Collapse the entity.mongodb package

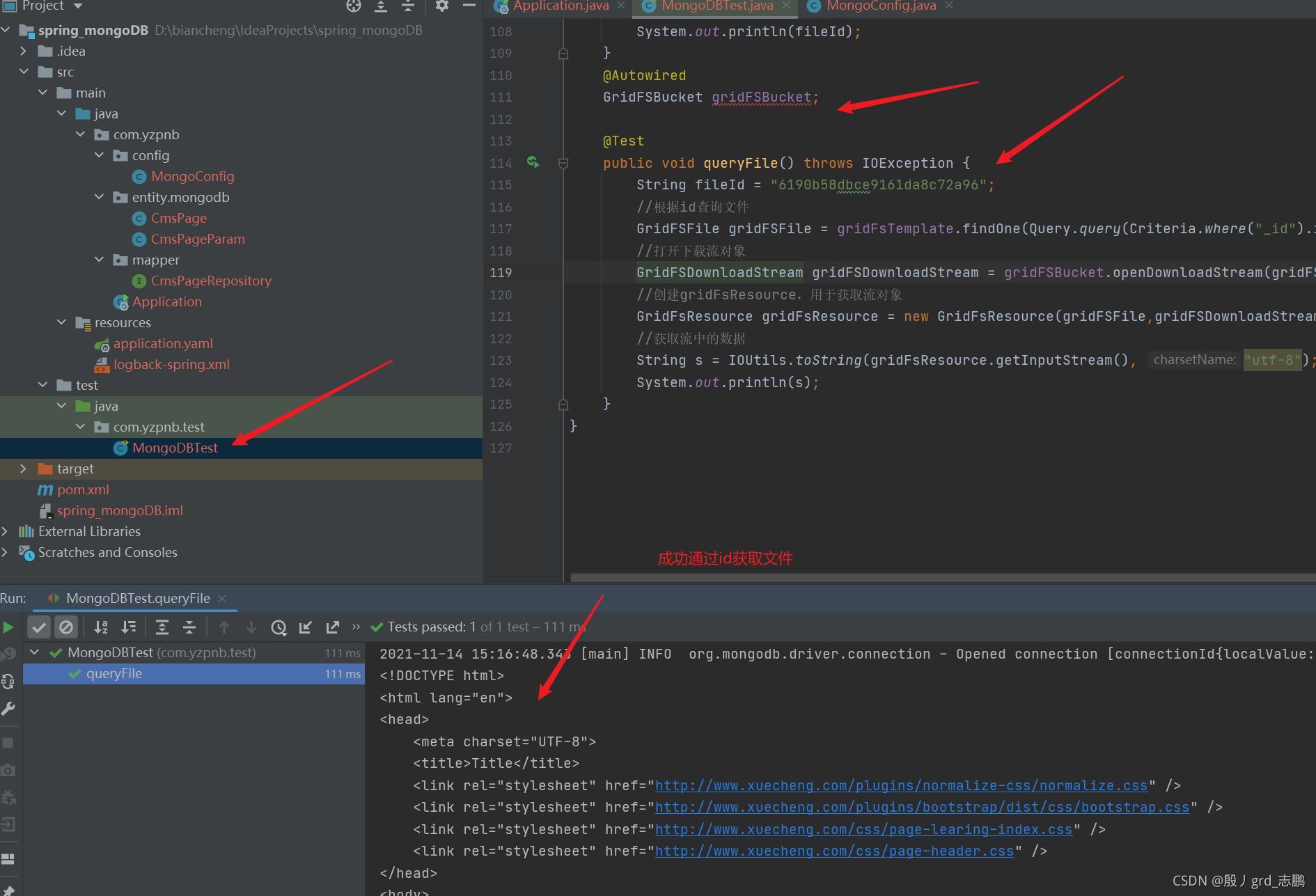pyautogui.click(x=100, y=197)
